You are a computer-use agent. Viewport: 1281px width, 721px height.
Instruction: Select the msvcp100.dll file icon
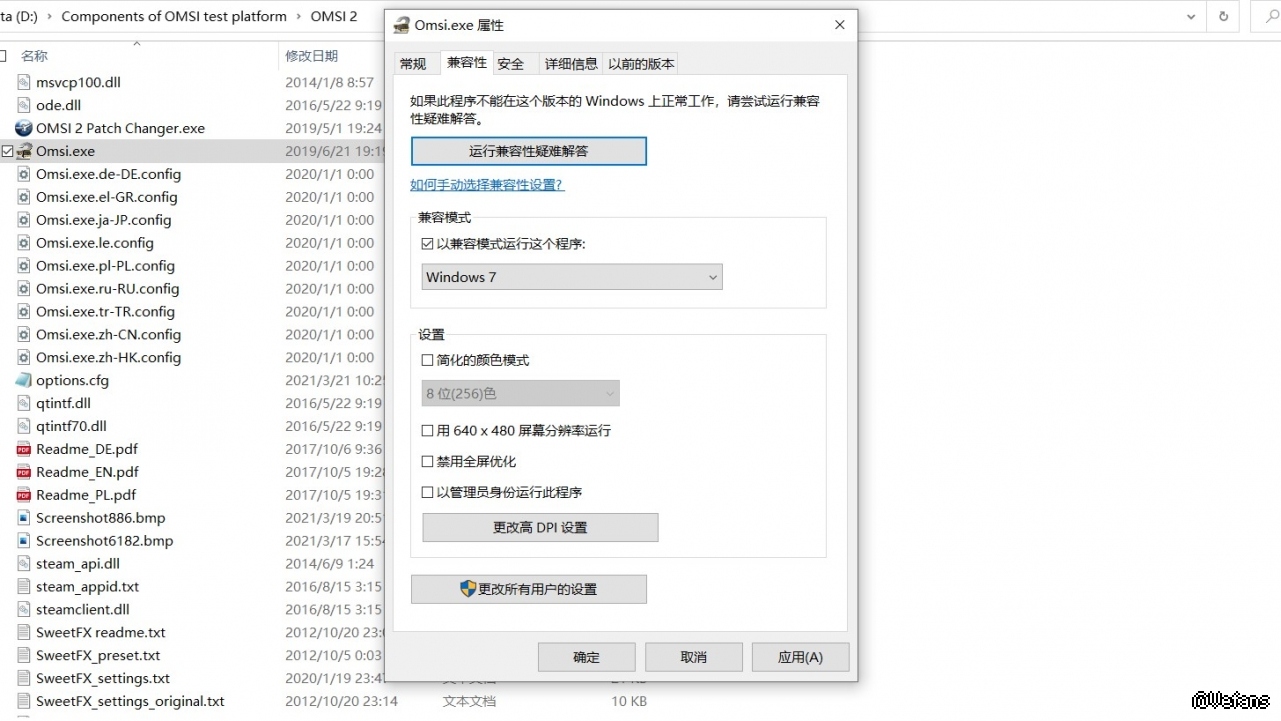tap(24, 82)
